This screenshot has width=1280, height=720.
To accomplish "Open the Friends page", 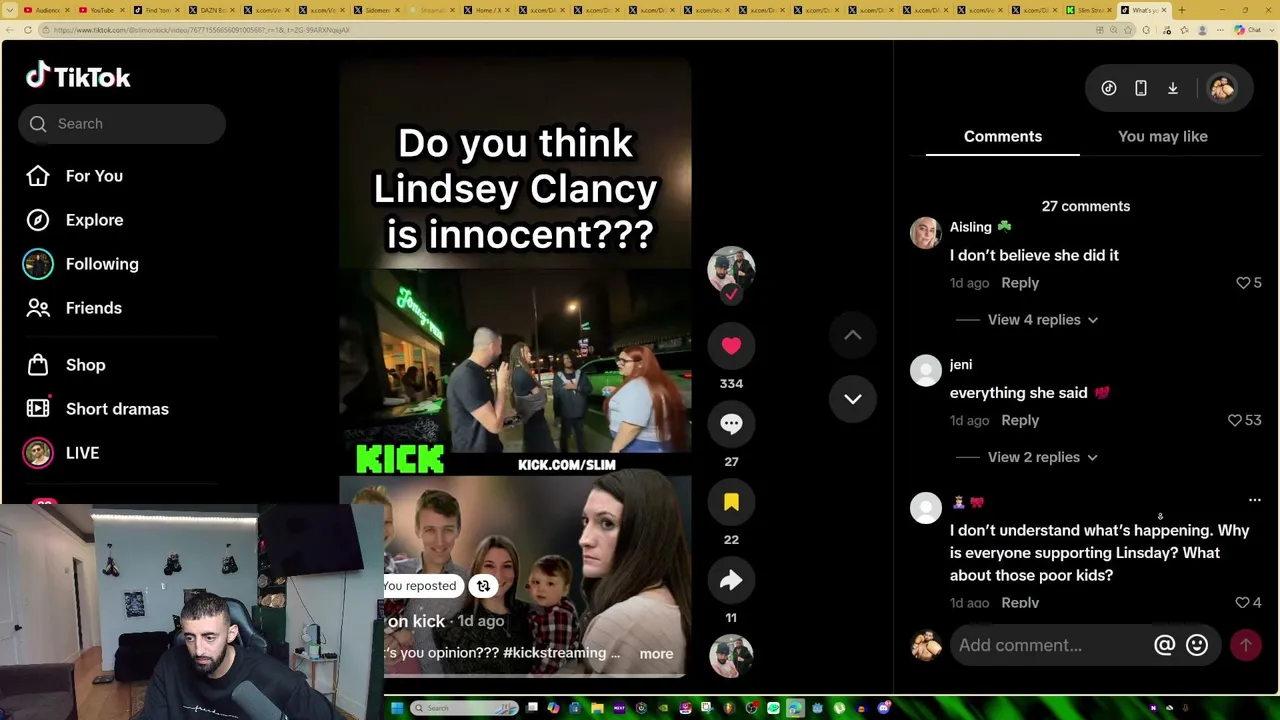I will point(93,308).
